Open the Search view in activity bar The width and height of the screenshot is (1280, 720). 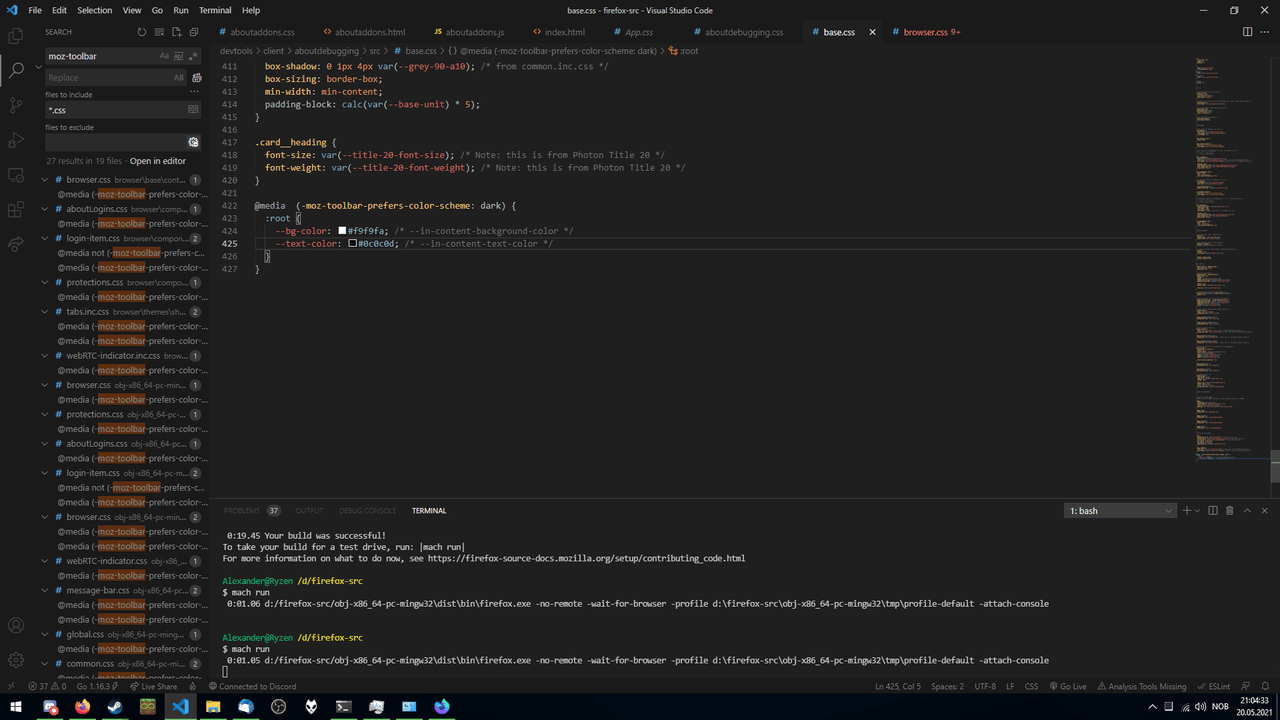[x=16, y=70]
